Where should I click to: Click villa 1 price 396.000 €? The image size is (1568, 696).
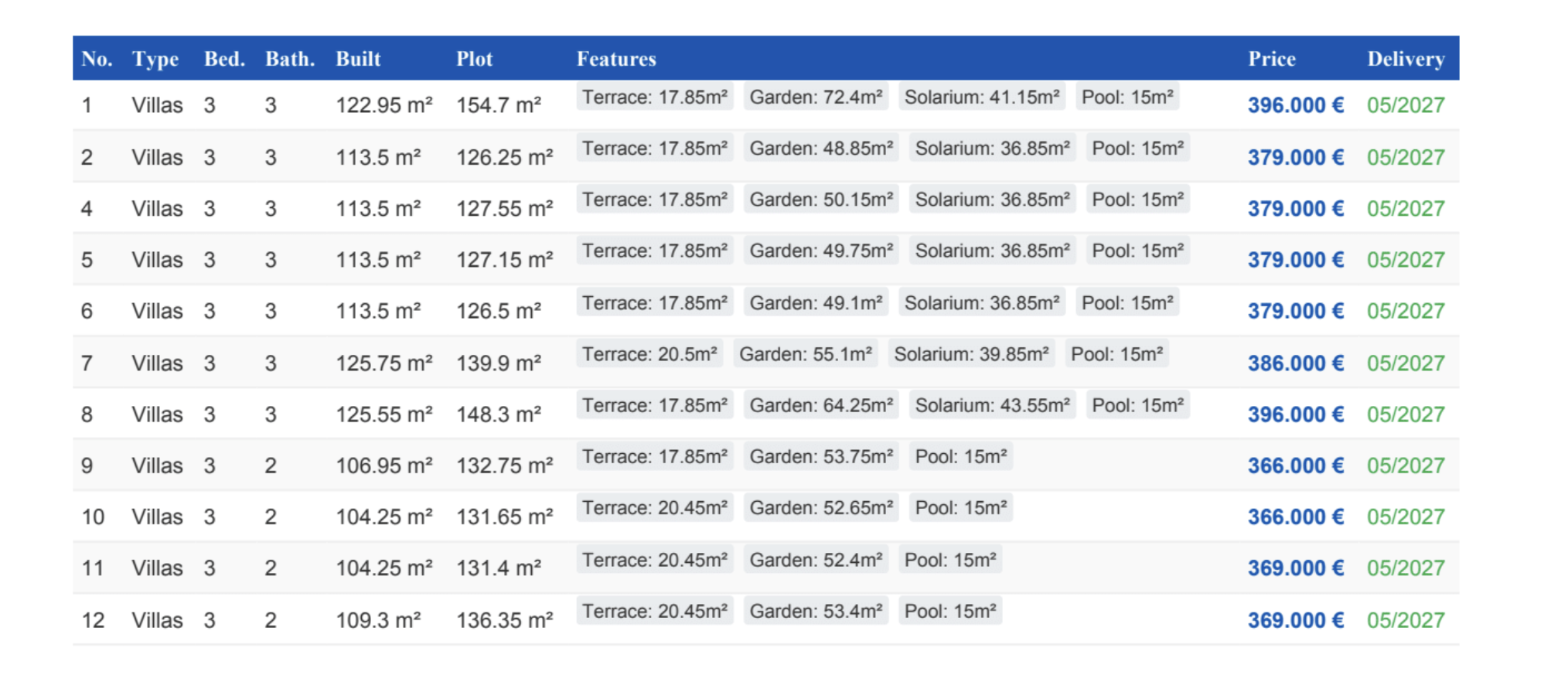pos(1295,105)
